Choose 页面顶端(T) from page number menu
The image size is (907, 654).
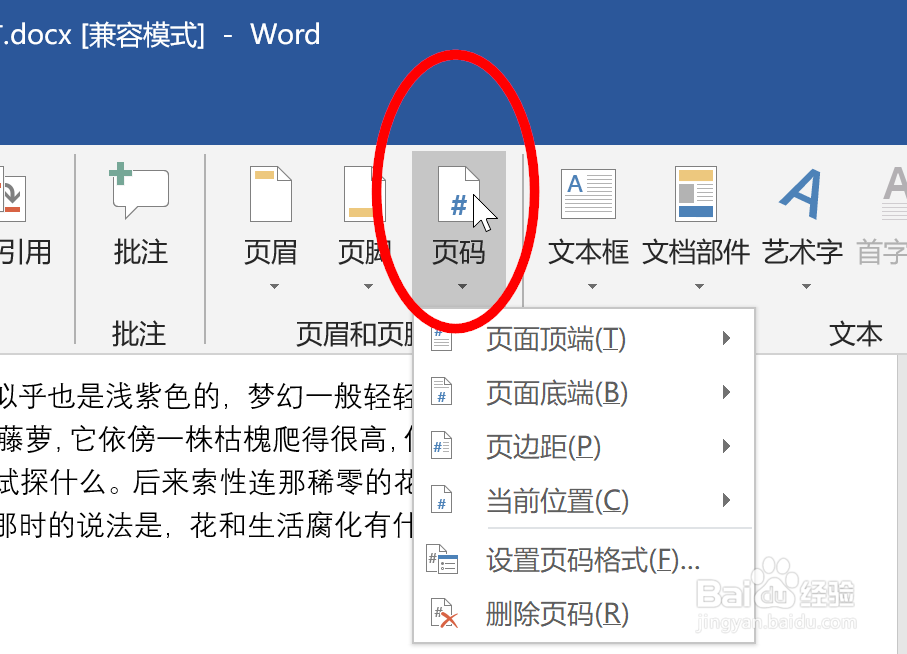coord(584,339)
